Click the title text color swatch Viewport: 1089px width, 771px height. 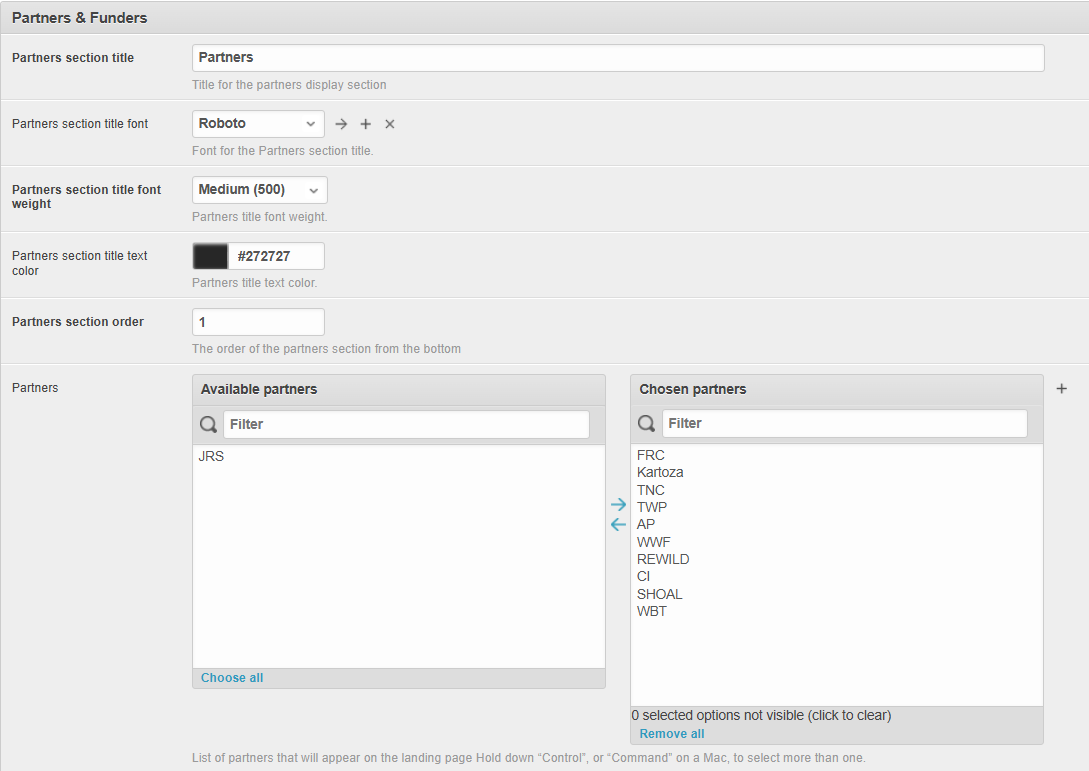click(x=210, y=256)
